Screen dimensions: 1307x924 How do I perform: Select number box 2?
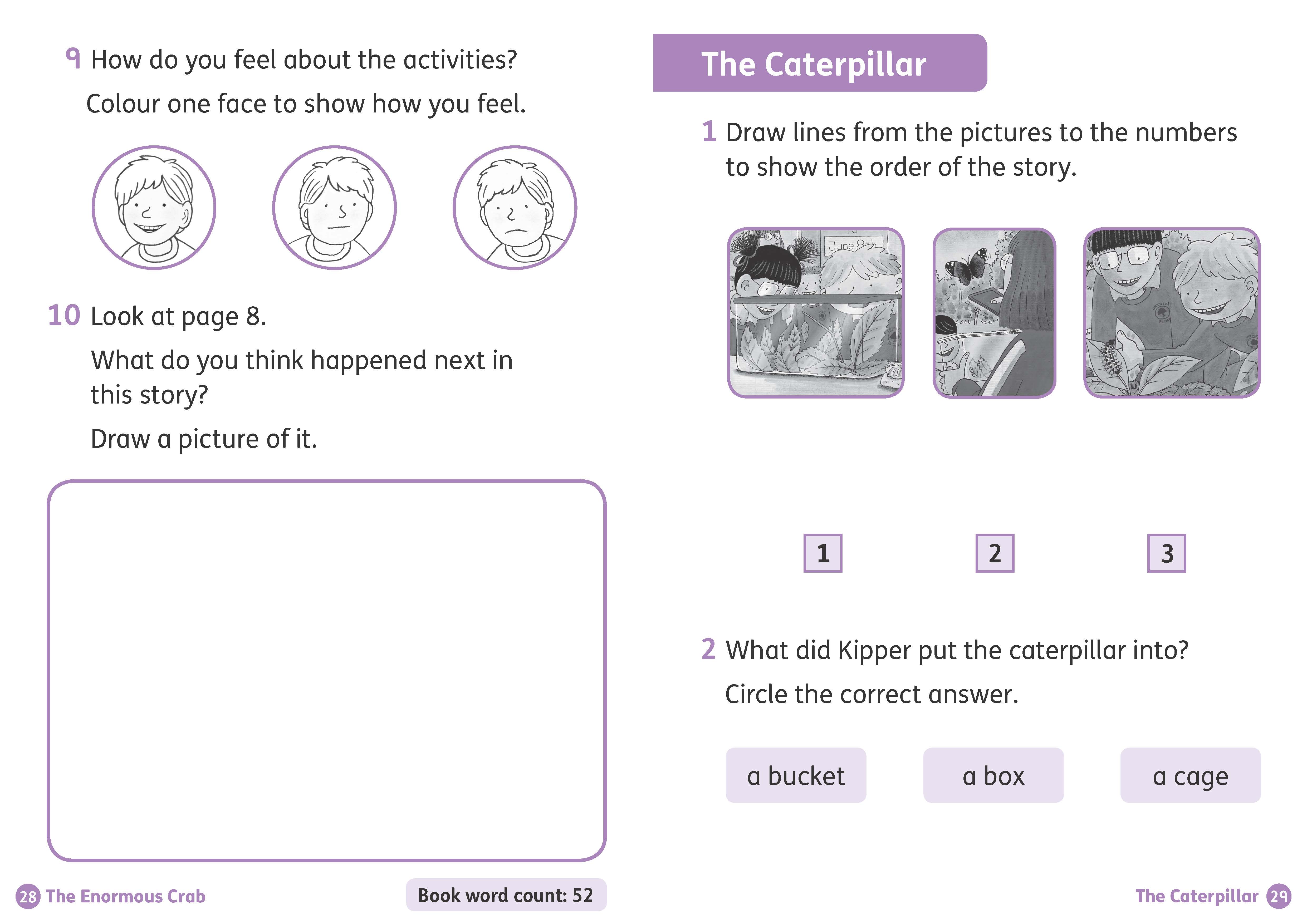[995, 553]
